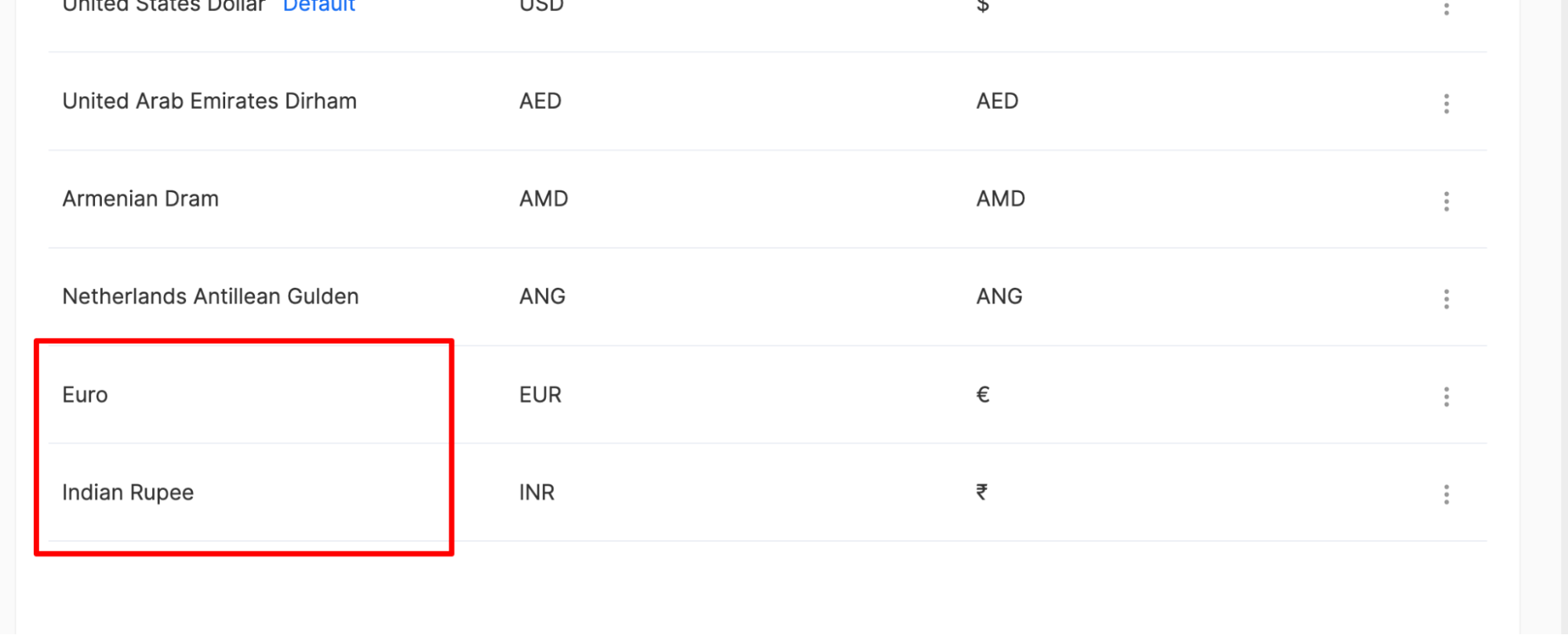This screenshot has width=1568, height=635.
Task: Click the EUR currency code
Action: [540, 394]
